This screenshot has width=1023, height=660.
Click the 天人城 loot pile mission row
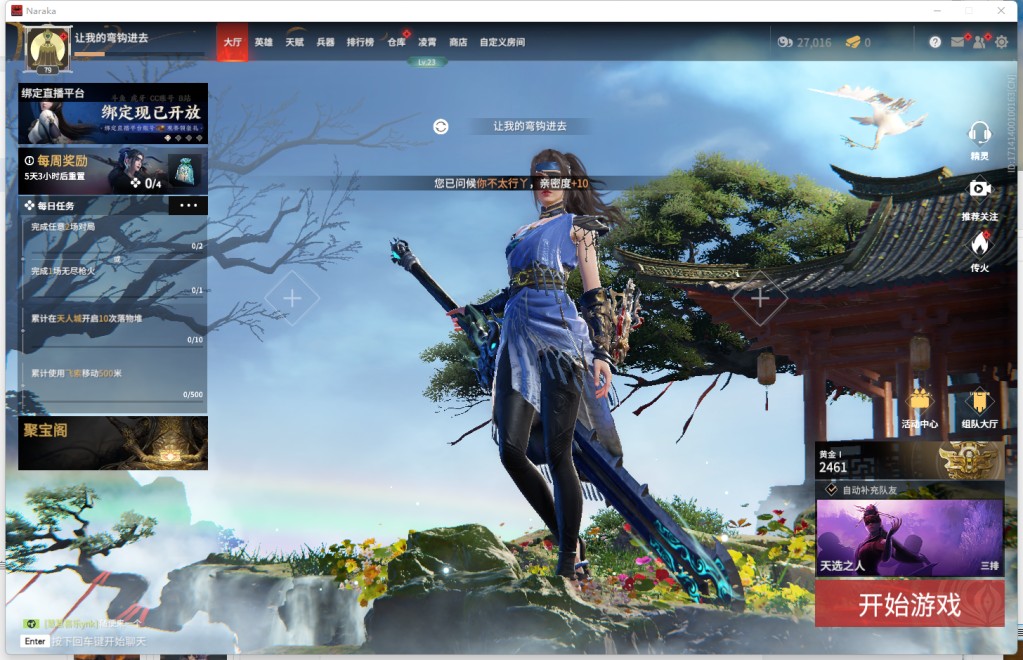(115, 329)
